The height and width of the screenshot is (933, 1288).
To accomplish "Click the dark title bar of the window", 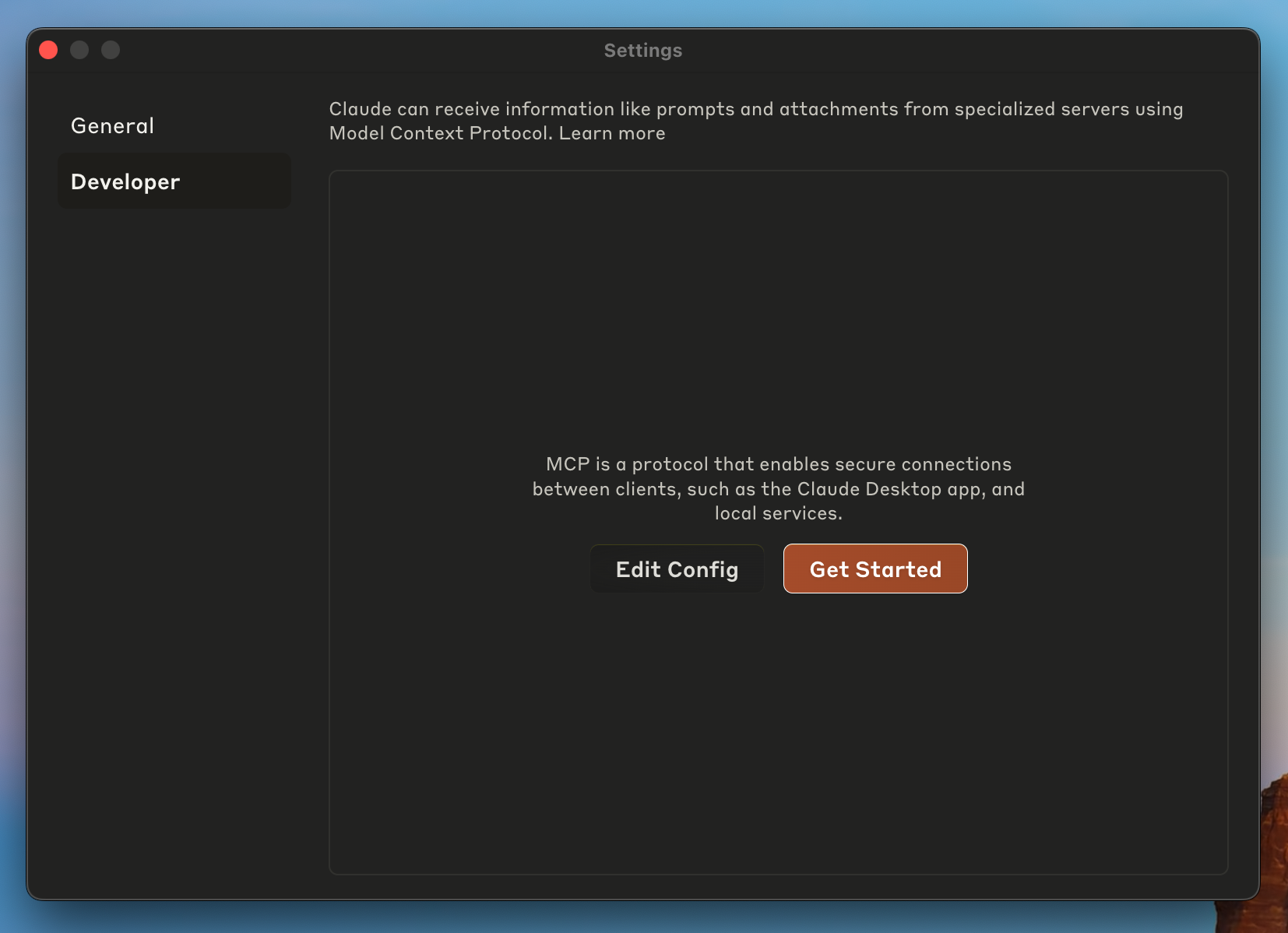I will [389, 49].
